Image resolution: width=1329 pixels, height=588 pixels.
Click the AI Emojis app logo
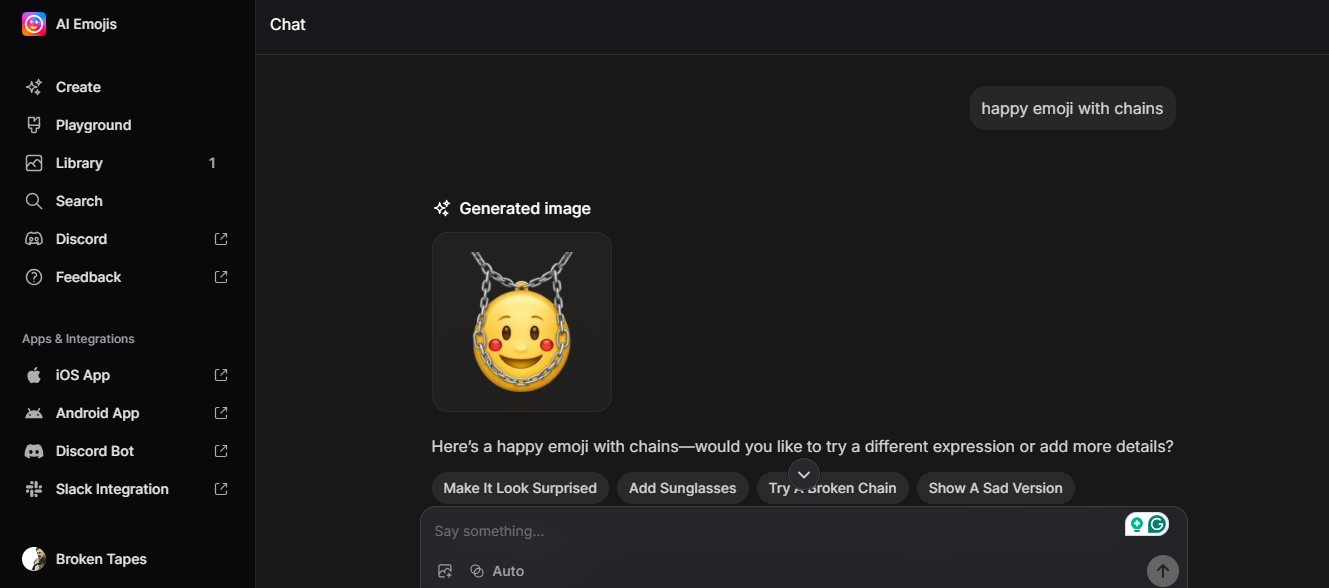[32, 23]
